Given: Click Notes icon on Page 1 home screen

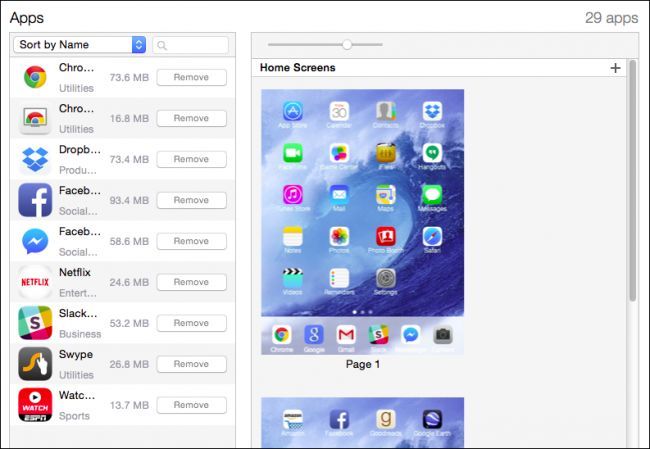Looking at the screenshot, I should tap(293, 236).
